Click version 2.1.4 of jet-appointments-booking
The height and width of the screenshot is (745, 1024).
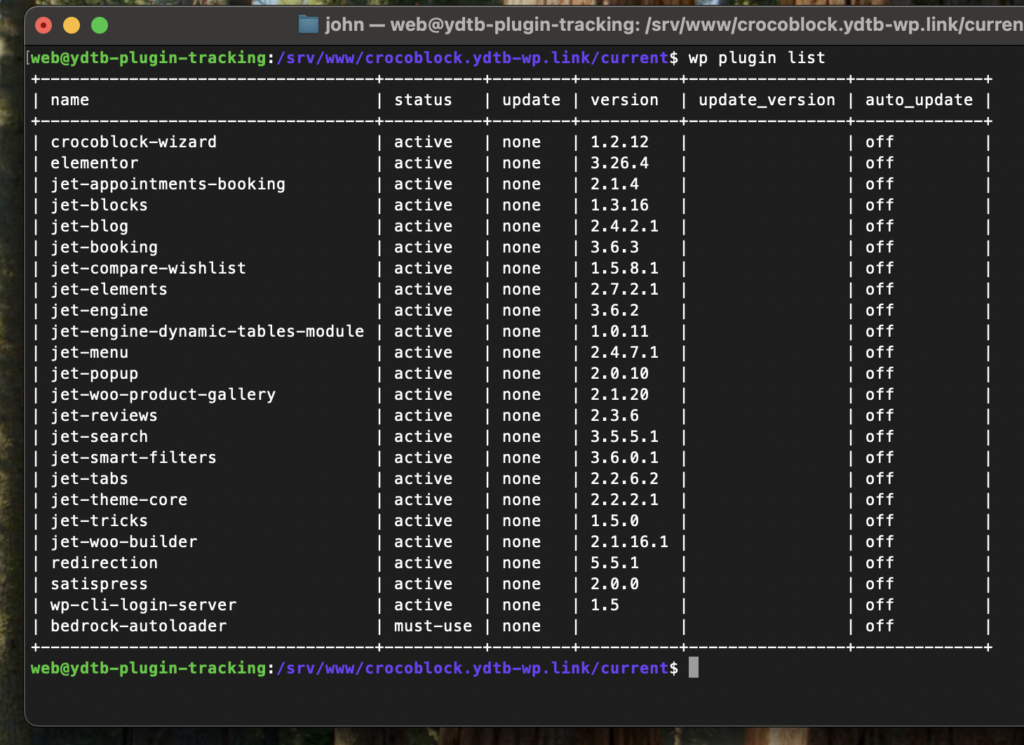point(615,184)
